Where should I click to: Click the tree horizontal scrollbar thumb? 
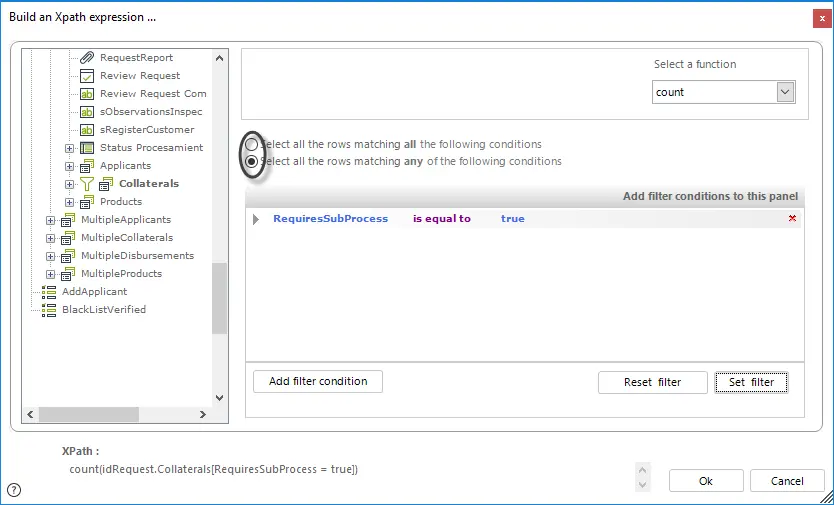[89, 415]
